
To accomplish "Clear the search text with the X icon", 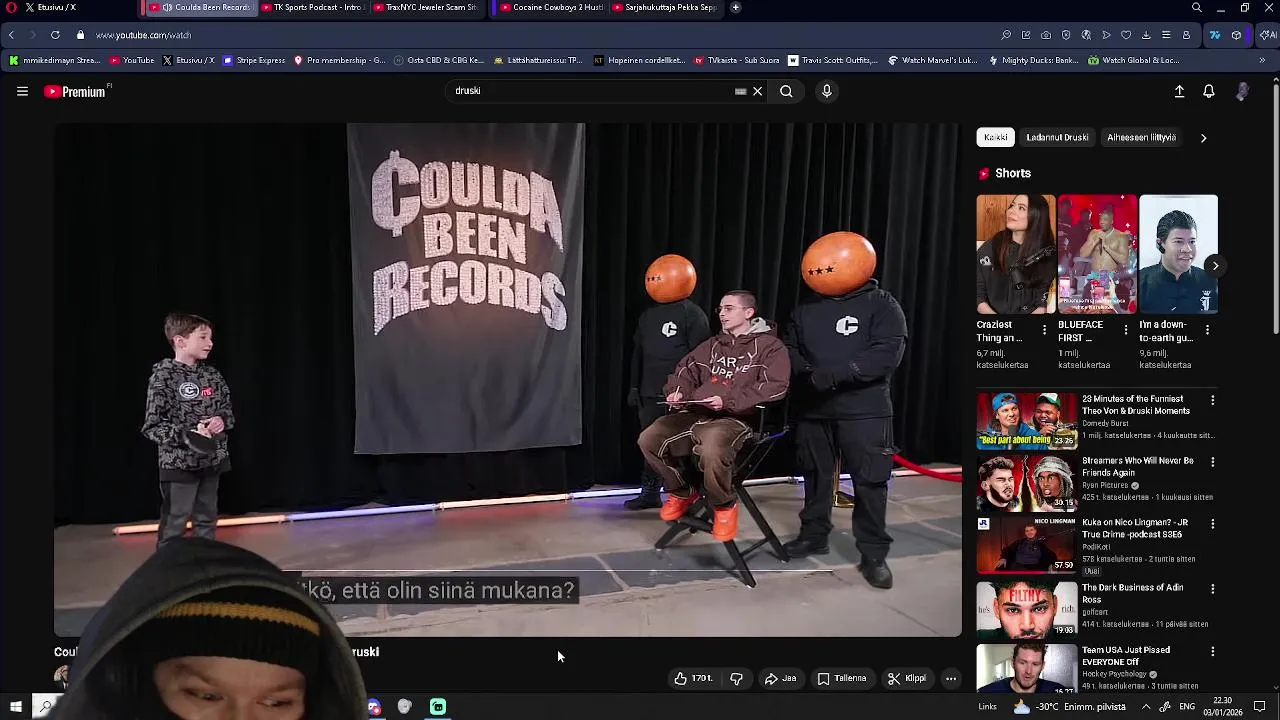I will pyautogui.click(x=757, y=91).
